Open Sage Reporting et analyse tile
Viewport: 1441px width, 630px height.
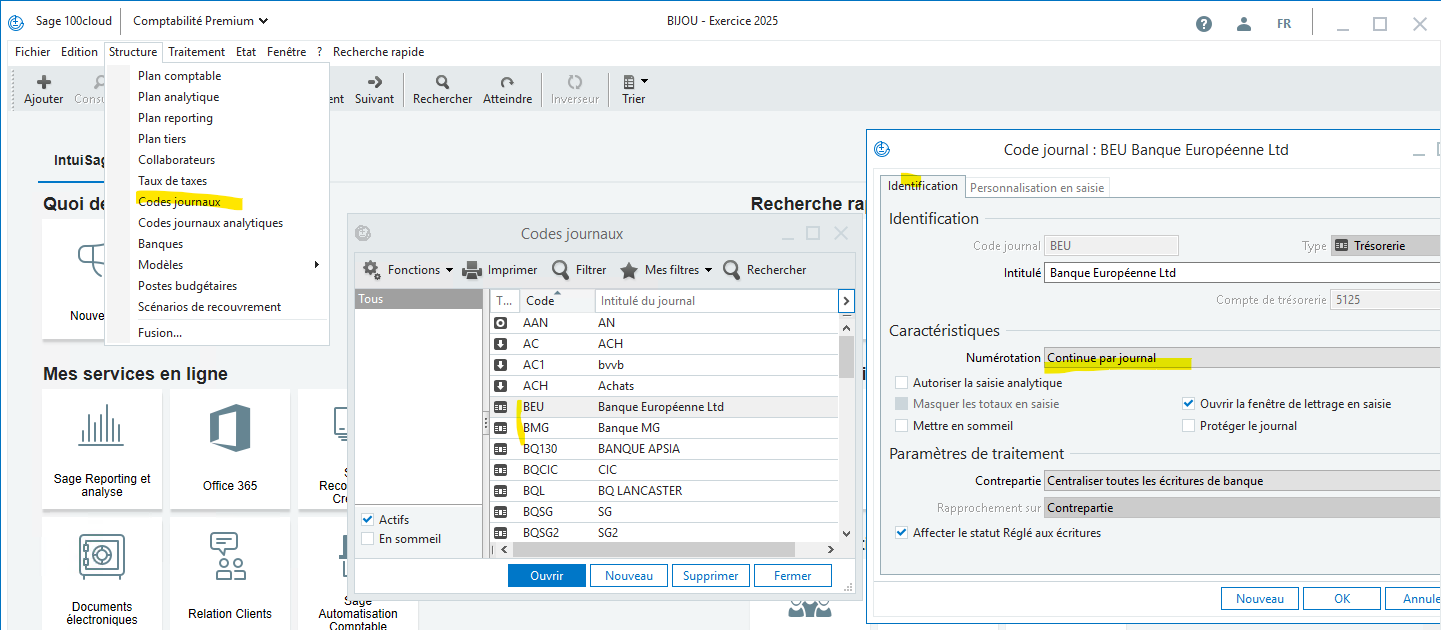tap(102, 449)
